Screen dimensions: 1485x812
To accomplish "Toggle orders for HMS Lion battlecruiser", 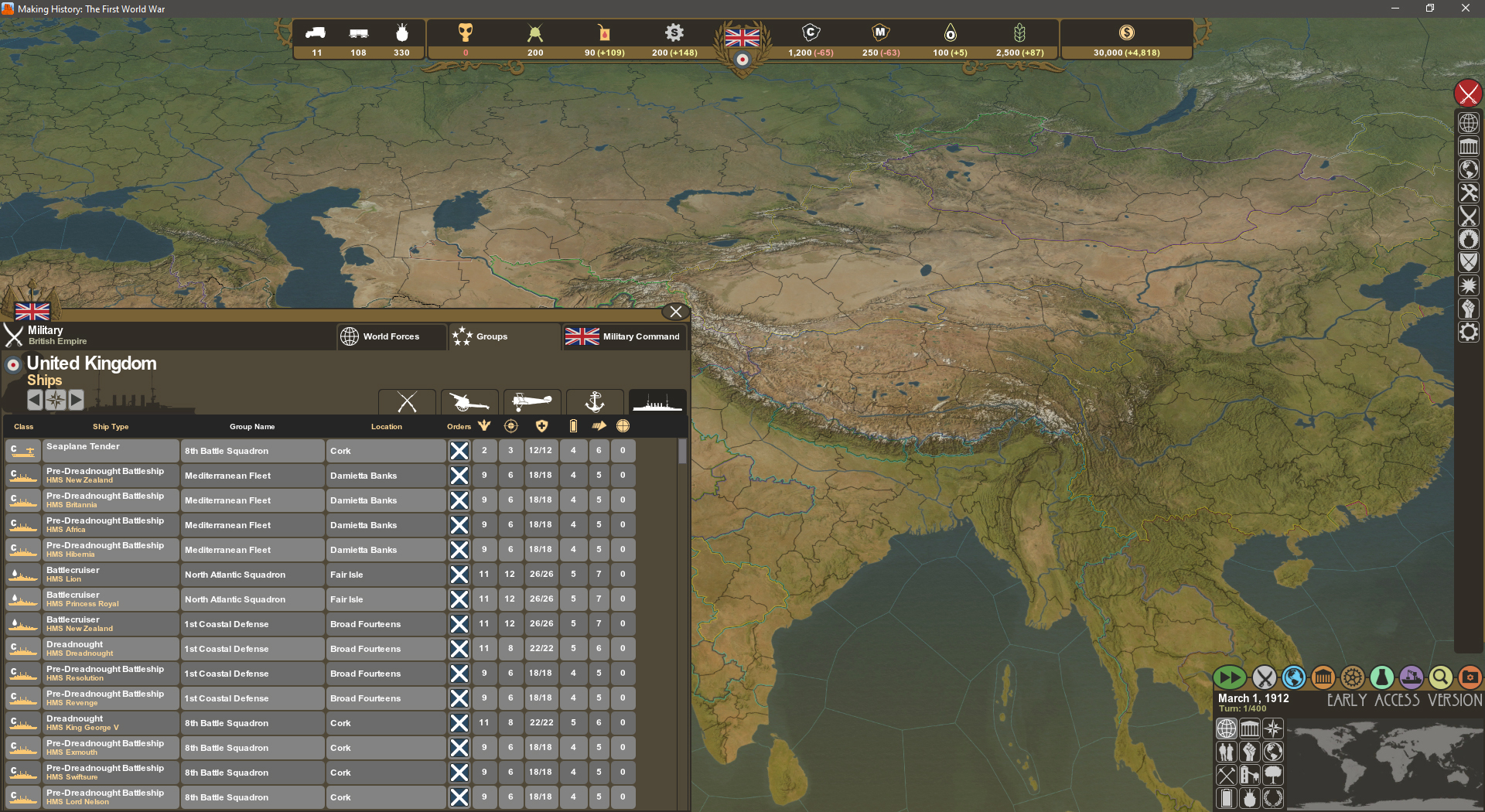I will (x=459, y=575).
